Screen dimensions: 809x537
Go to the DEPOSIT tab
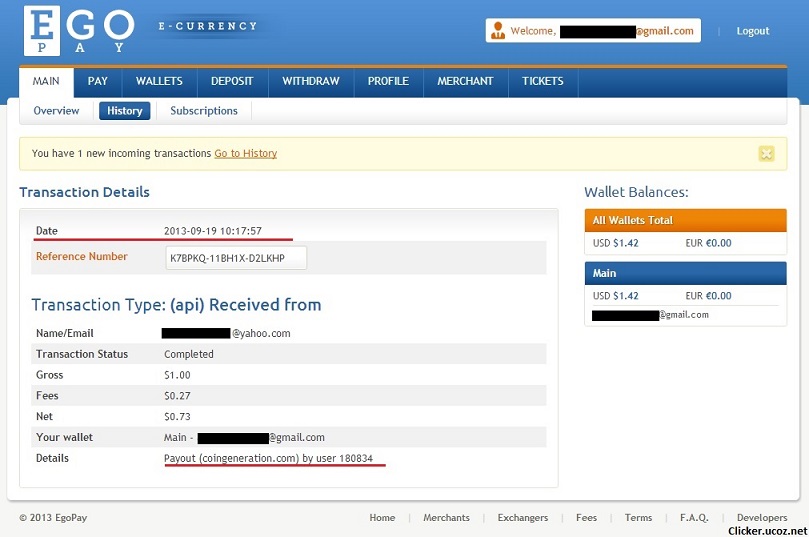pyautogui.click(x=232, y=81)
